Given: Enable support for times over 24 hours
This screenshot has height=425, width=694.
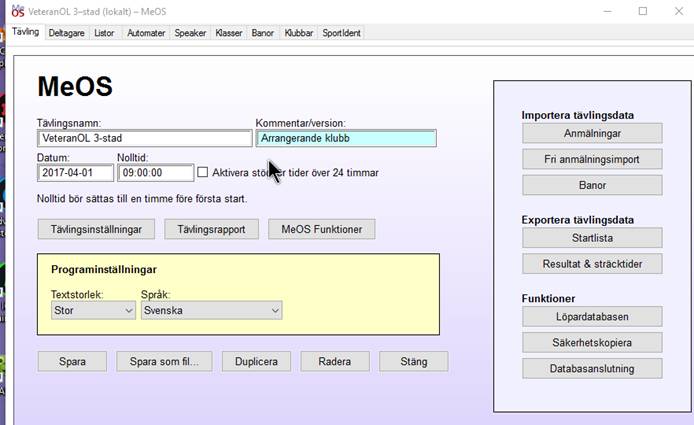Looking at the screenshot, I should (x=202, y=172).
